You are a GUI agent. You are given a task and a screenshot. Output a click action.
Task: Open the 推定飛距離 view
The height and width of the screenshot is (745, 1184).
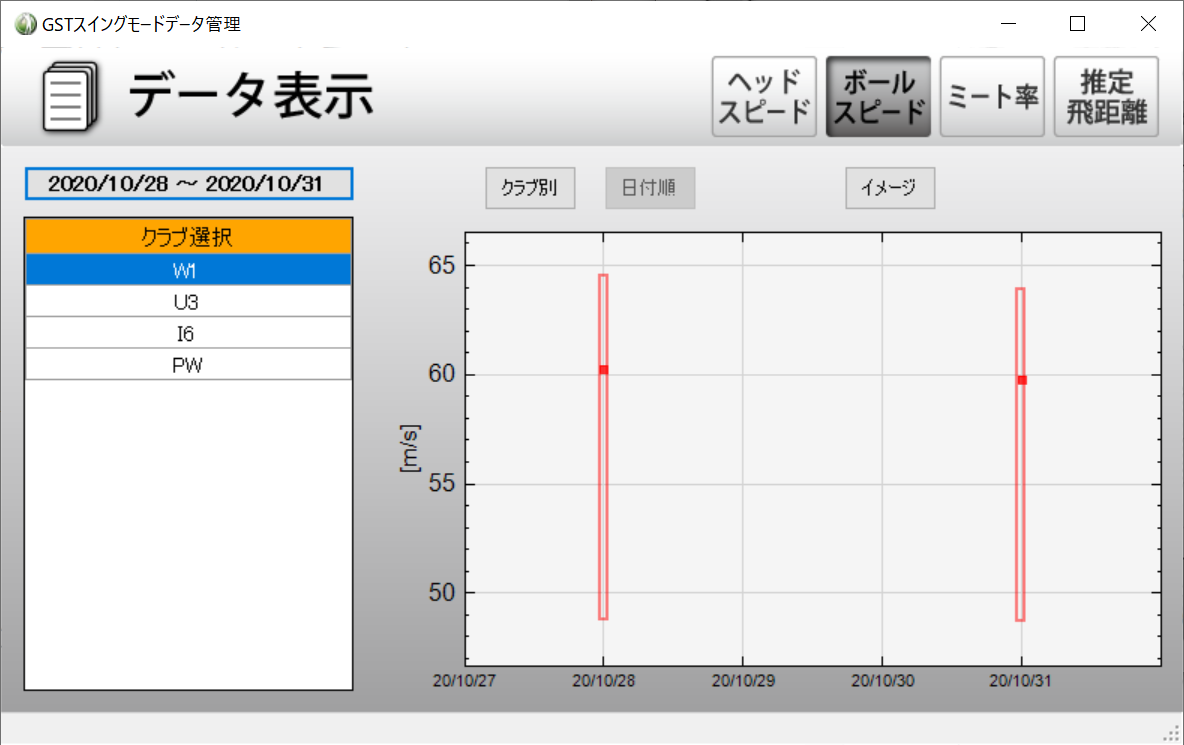(x=1106, y=97)
